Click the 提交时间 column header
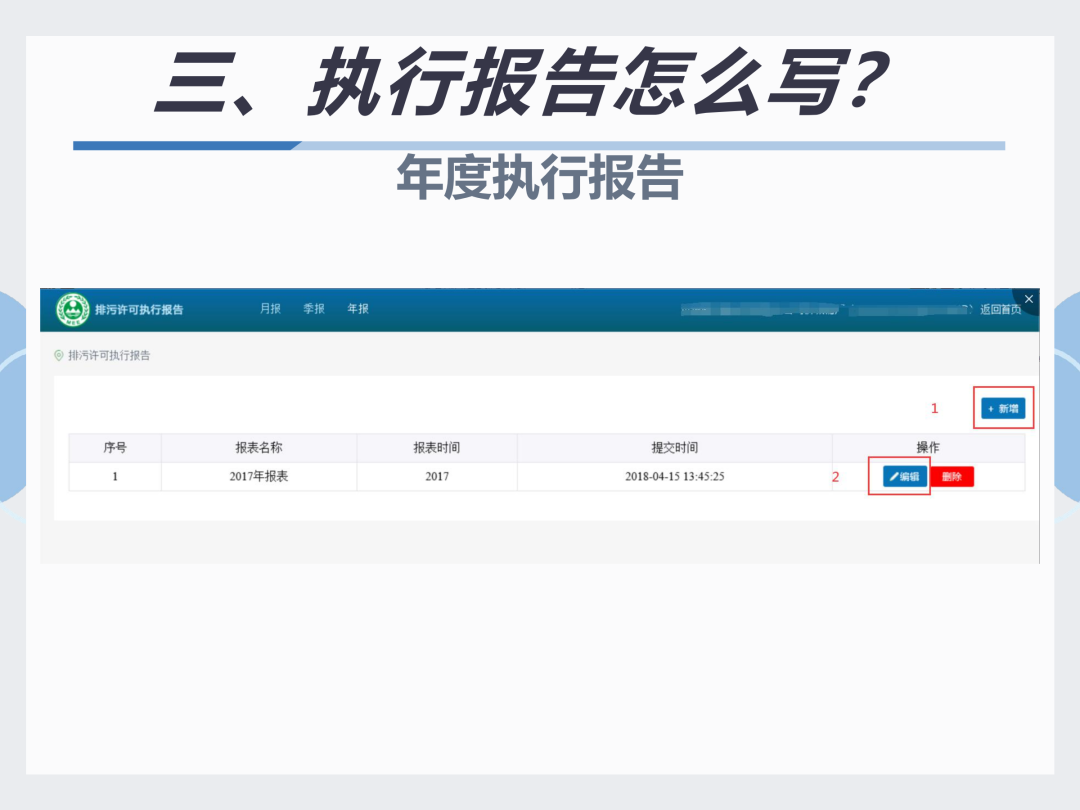Screen dimensions: 1080x810 pos(675,448)
